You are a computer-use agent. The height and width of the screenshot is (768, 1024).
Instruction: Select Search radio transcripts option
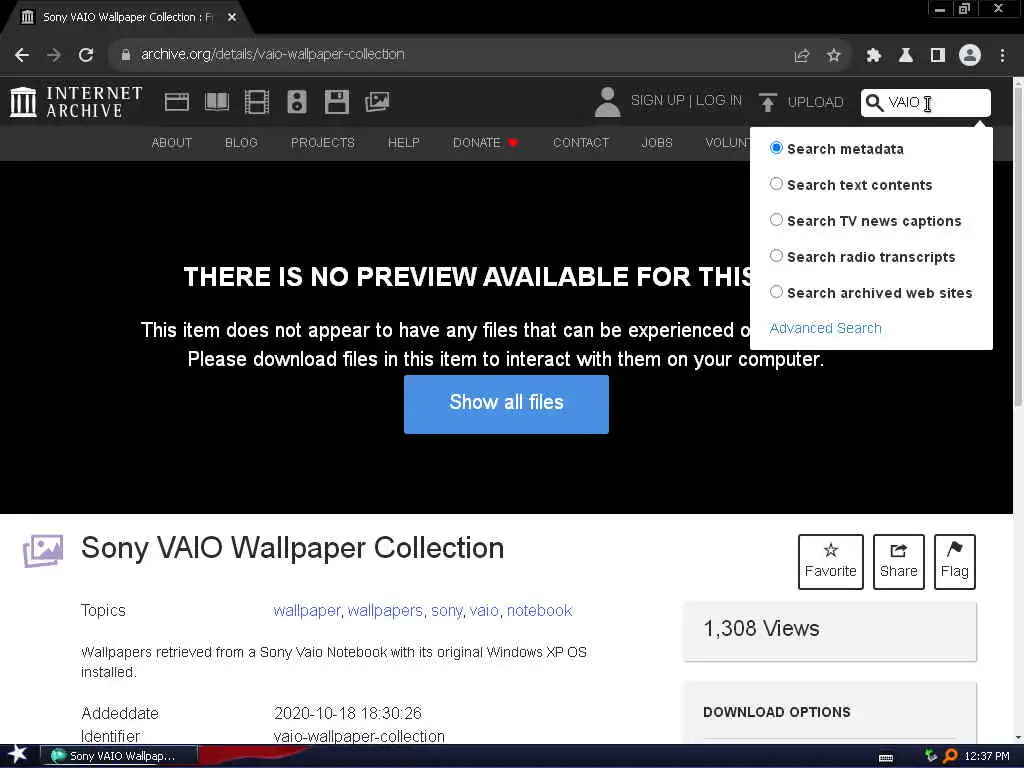tap(776, 256)
